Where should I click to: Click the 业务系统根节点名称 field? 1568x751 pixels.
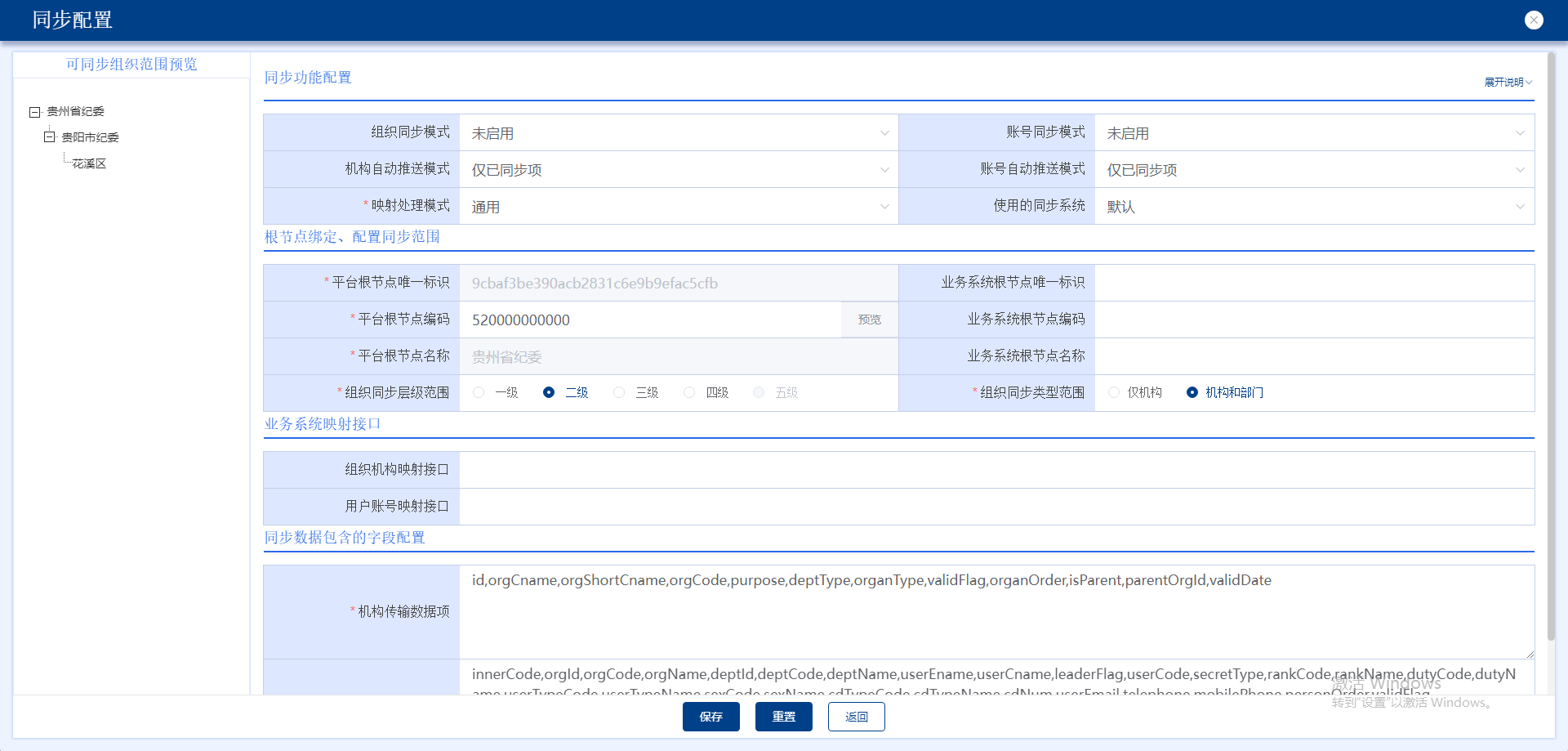tap(1314, 356)
